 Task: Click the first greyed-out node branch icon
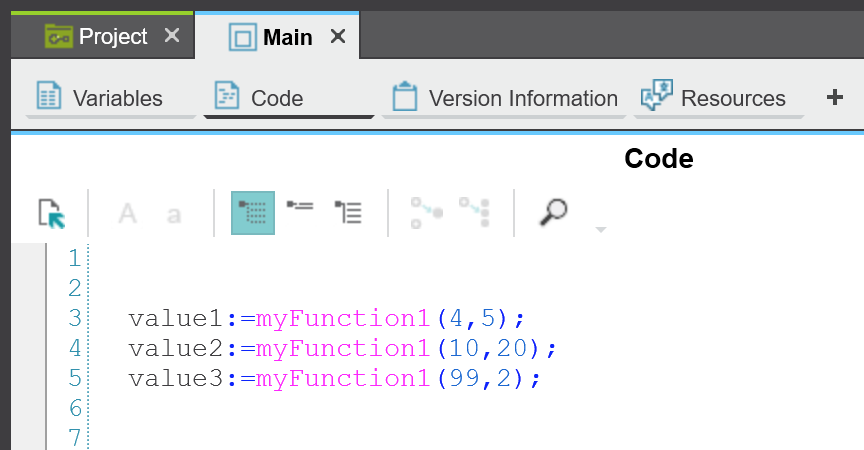point(427,213)
